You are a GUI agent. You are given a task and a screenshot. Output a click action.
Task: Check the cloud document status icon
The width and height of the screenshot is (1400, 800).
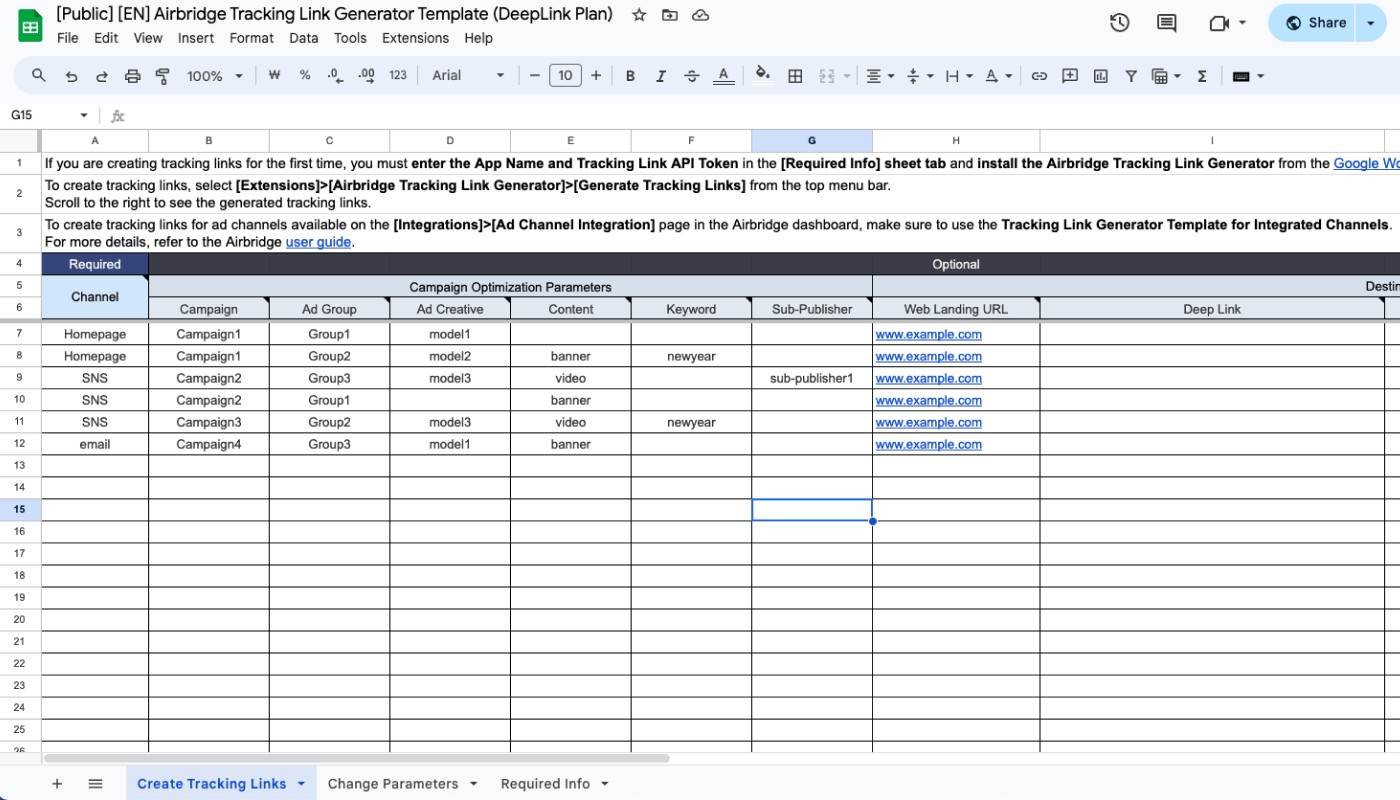(x=701, y=15)
